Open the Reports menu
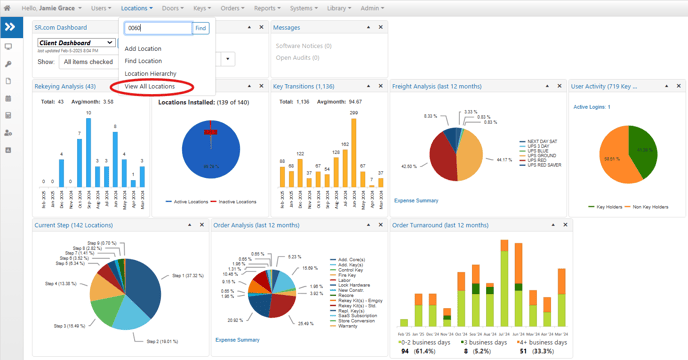Image resolution: width=688 pixels, height=360 pixels. [x=267, y=8]
